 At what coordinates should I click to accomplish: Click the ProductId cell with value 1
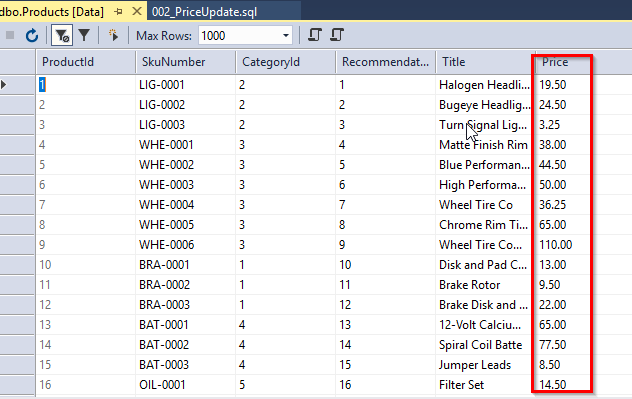(x=85, y=85)
